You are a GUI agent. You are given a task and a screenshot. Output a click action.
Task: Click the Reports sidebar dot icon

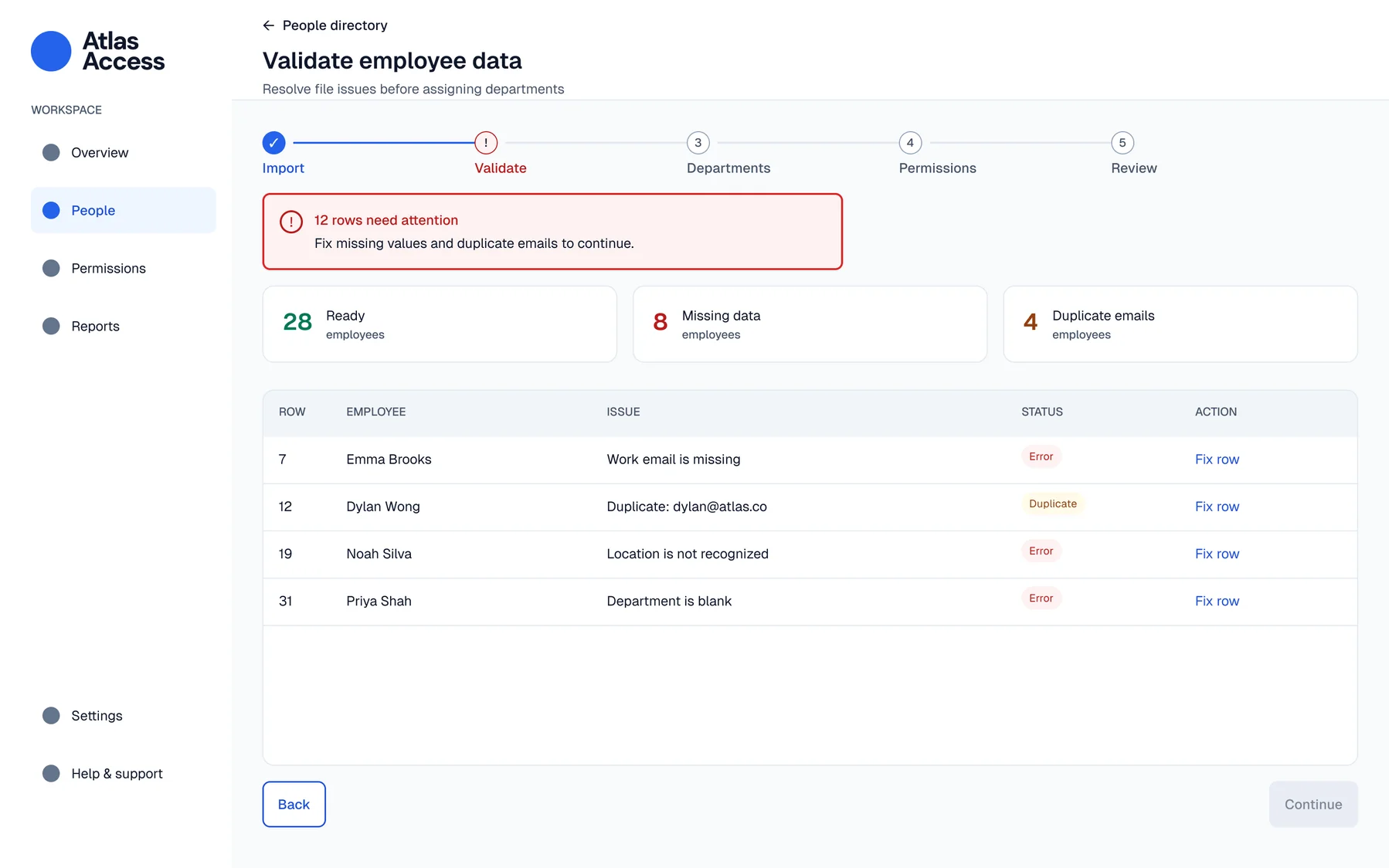point(51,326)
